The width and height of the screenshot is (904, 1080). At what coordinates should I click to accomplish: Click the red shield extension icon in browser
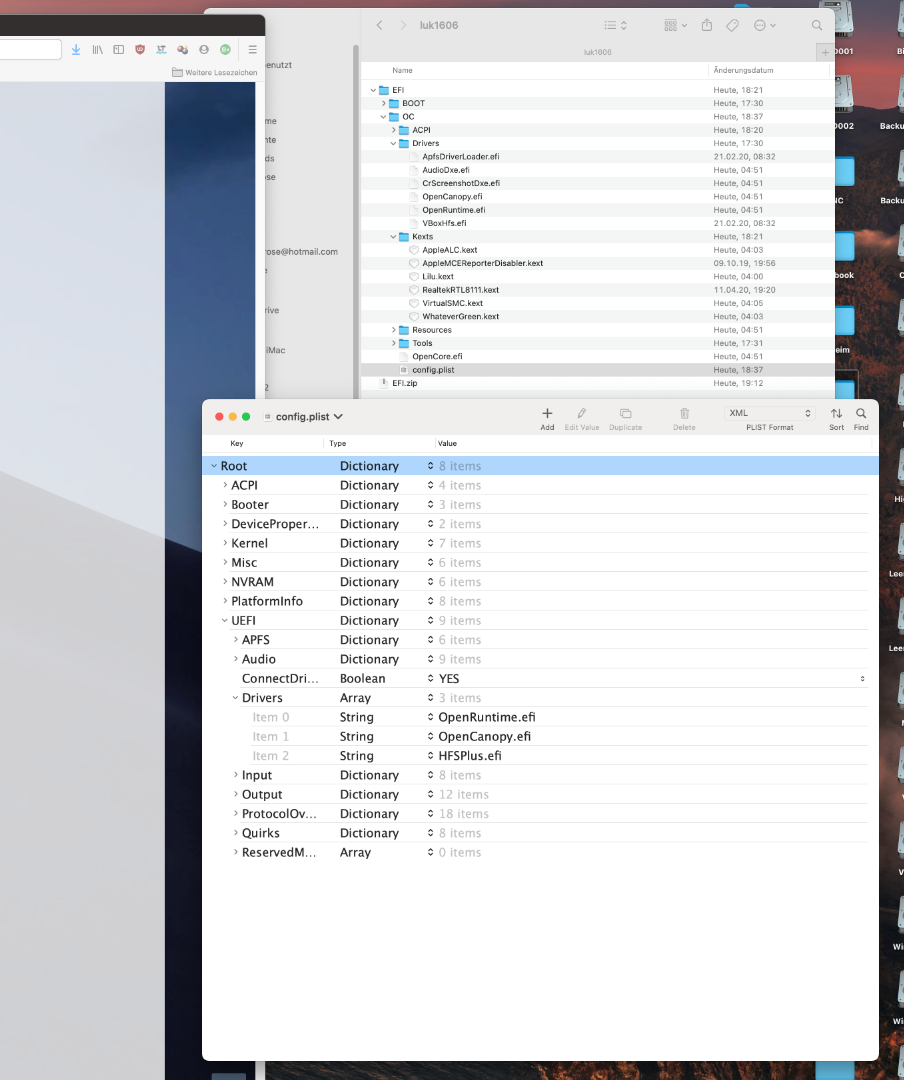[140, 50]
